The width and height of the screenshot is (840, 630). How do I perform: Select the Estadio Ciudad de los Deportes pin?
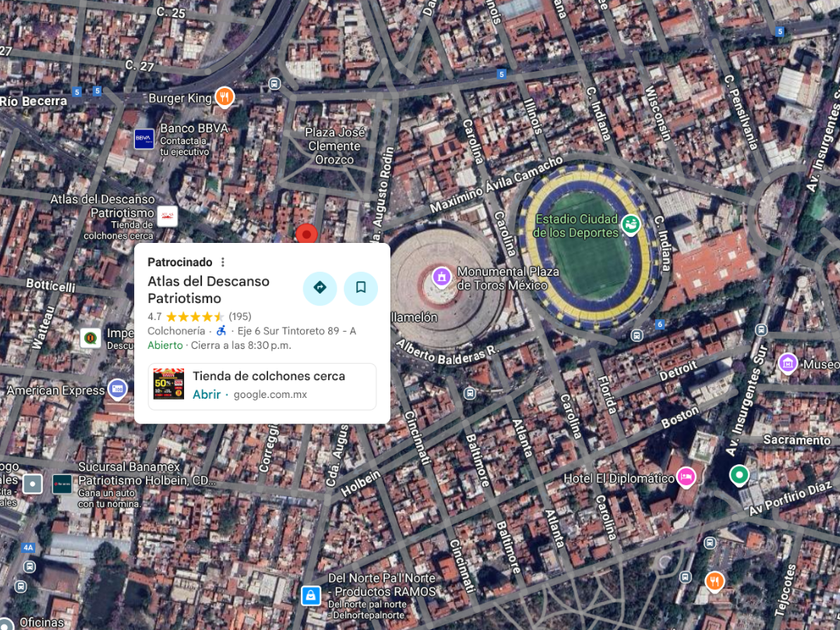pos(630,224)
